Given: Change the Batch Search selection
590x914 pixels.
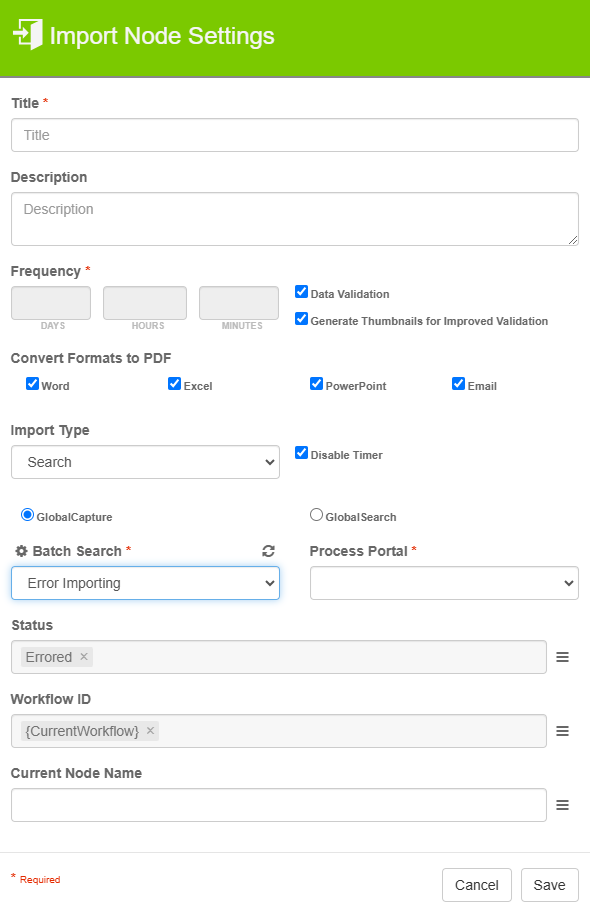Looking at the screenshot, I should click(x=145, y=582).
